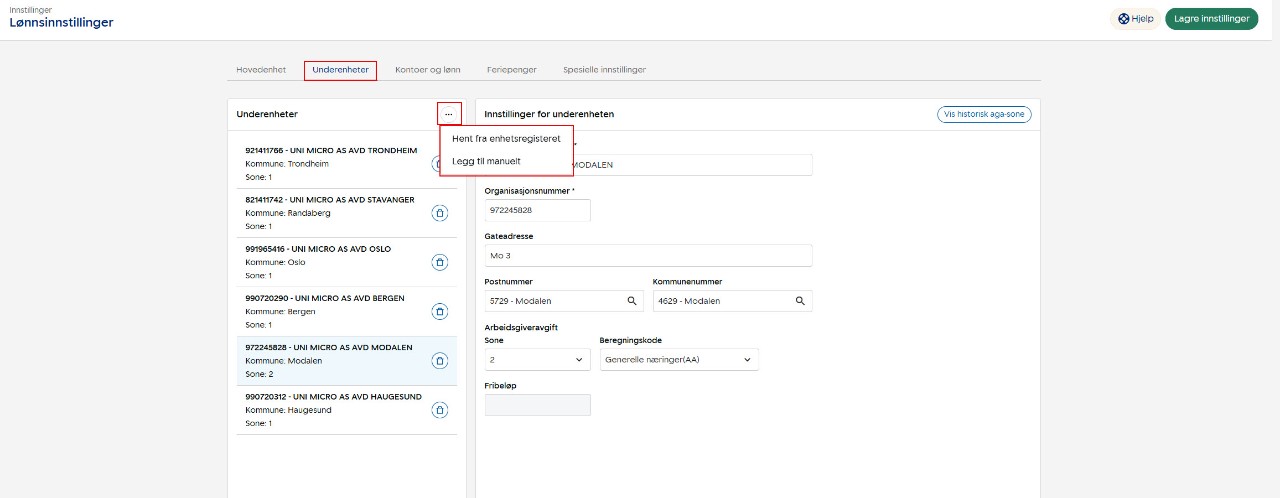The width and height of the screenshot is (1280, 498).
Task: Click the Lagre innstillinger button
Action: pos(1211,19)
